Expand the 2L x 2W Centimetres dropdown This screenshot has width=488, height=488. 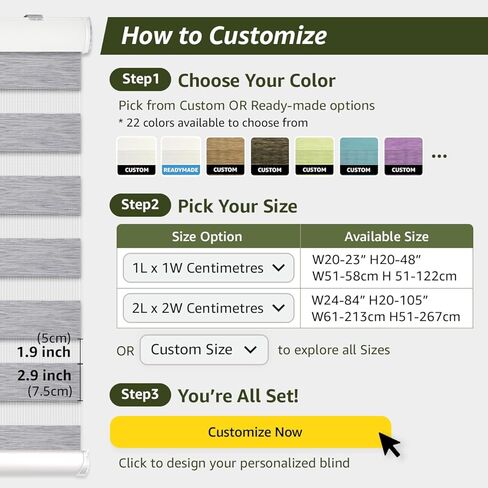(x=208, y=308)
